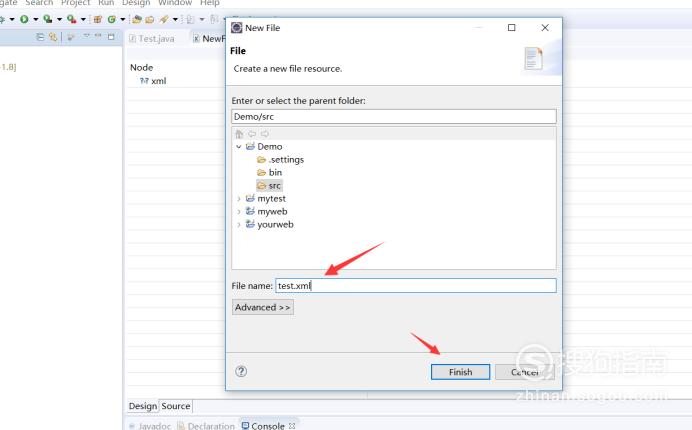
Task: Select the yourweb project
Action: 275,224
